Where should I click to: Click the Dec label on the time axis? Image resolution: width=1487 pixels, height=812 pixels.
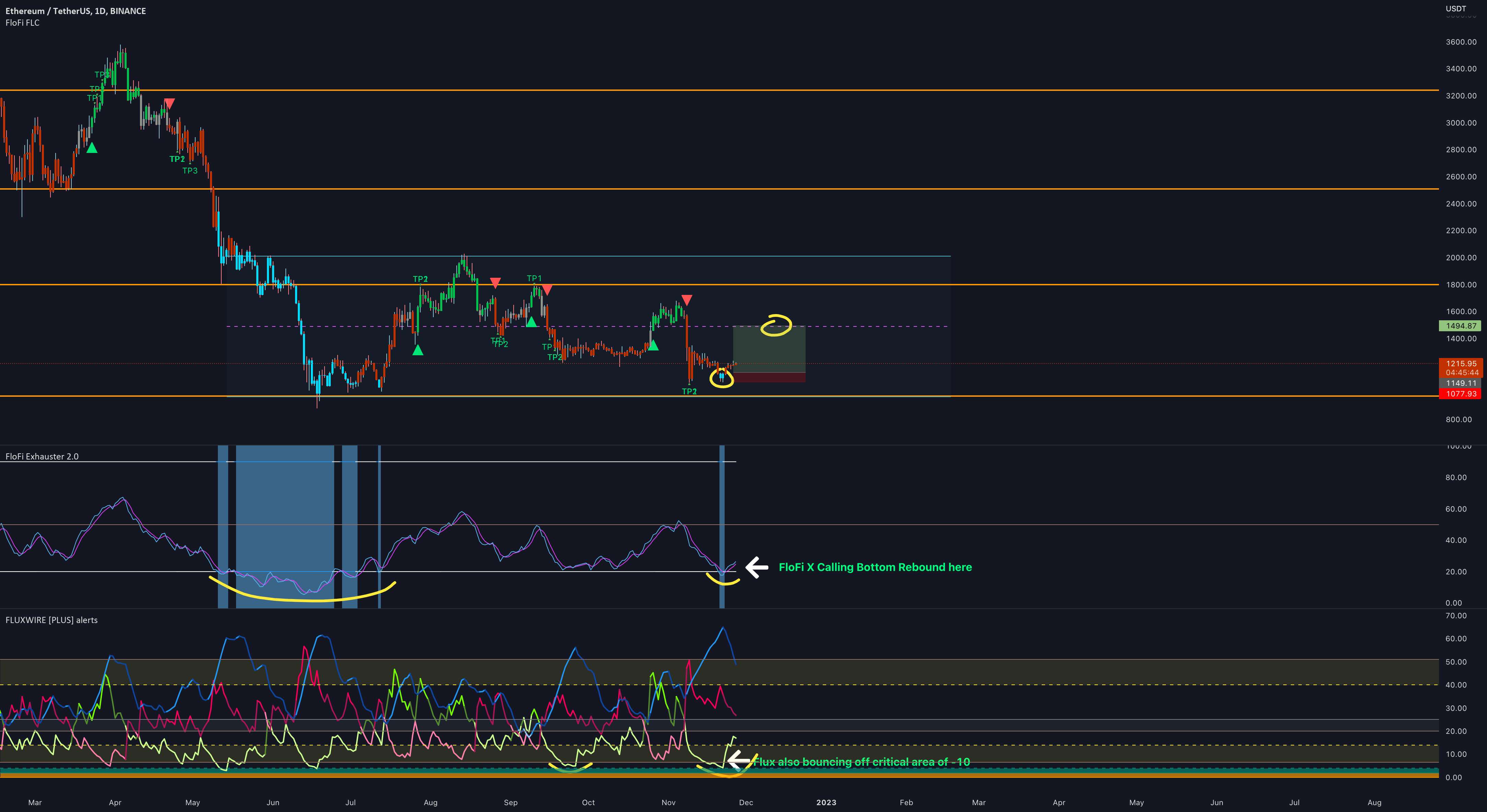coord(746,802)
